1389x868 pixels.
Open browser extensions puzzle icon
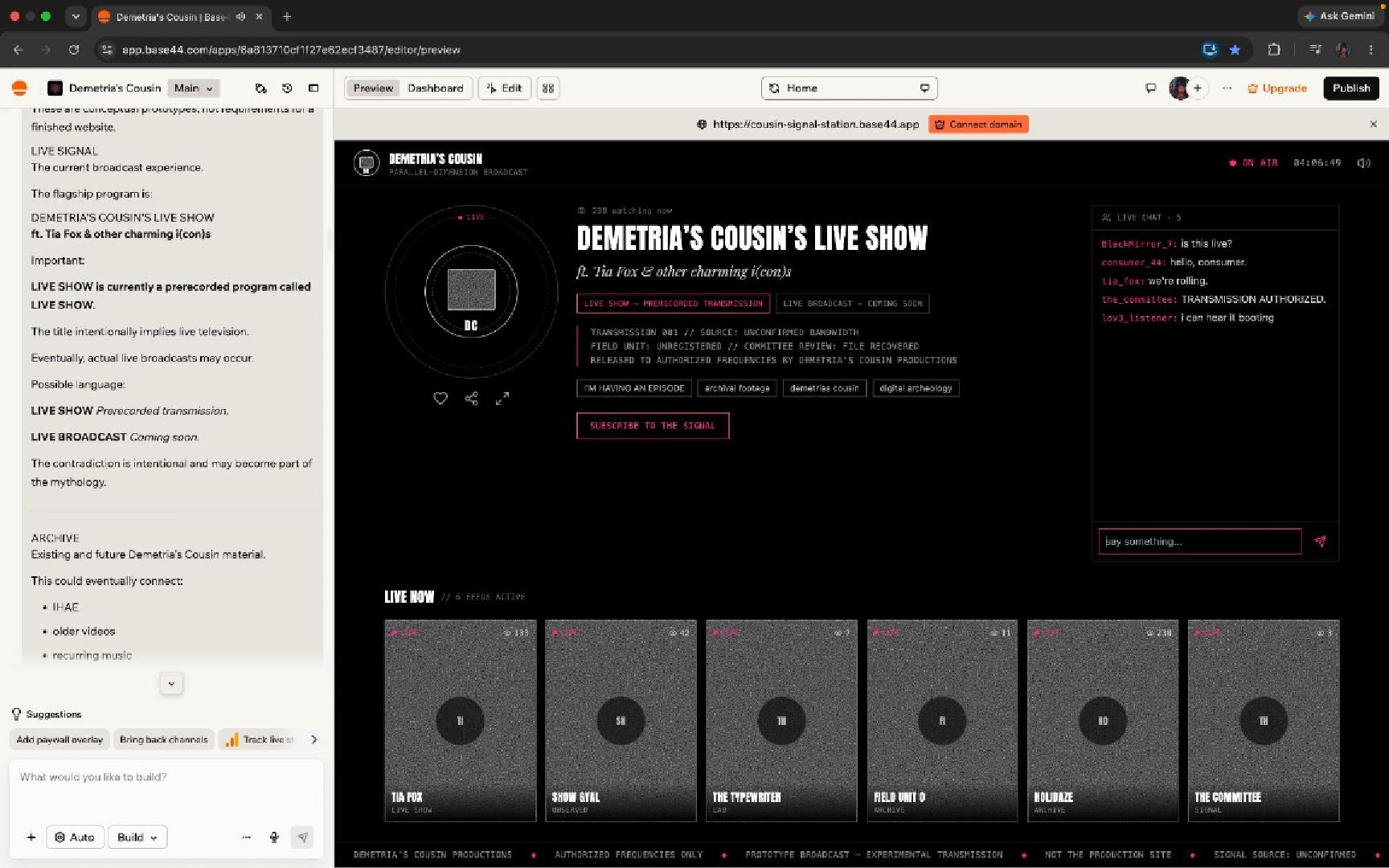(1274, 50)
